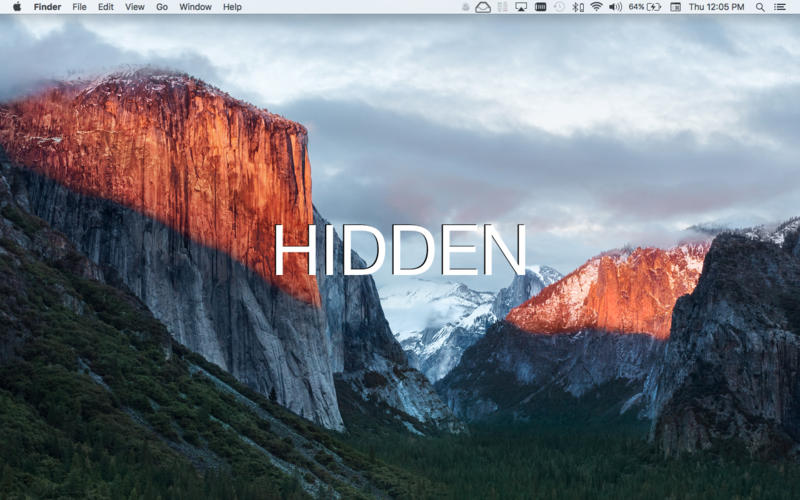Open the Finder menu
Image resolution: width=800 pixels, height=500 pixels.
(x=47, y=7)
